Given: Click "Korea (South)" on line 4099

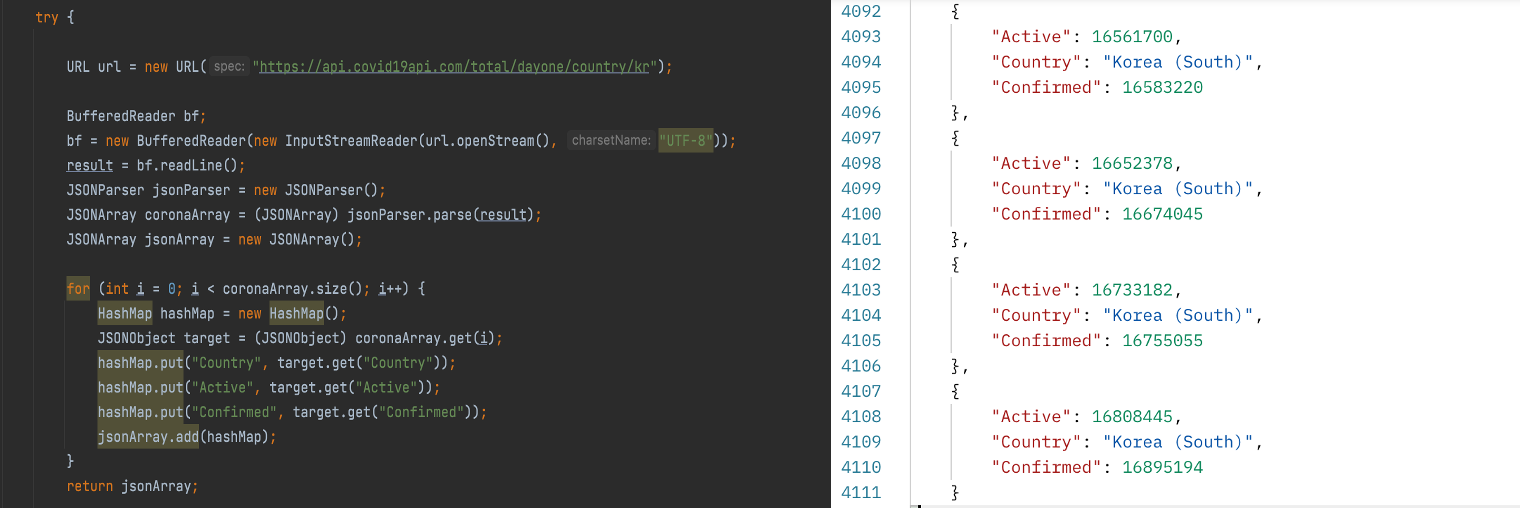Looking at the screenshot, I should (1179, 188).
